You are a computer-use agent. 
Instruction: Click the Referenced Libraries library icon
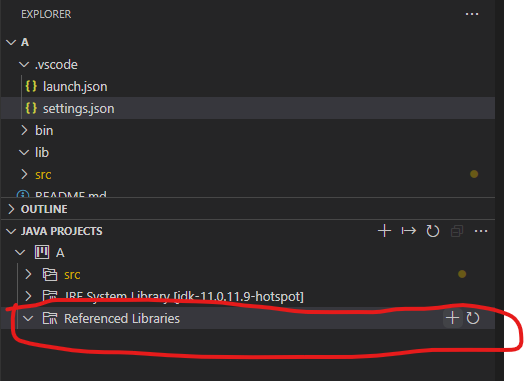[50, 318]
